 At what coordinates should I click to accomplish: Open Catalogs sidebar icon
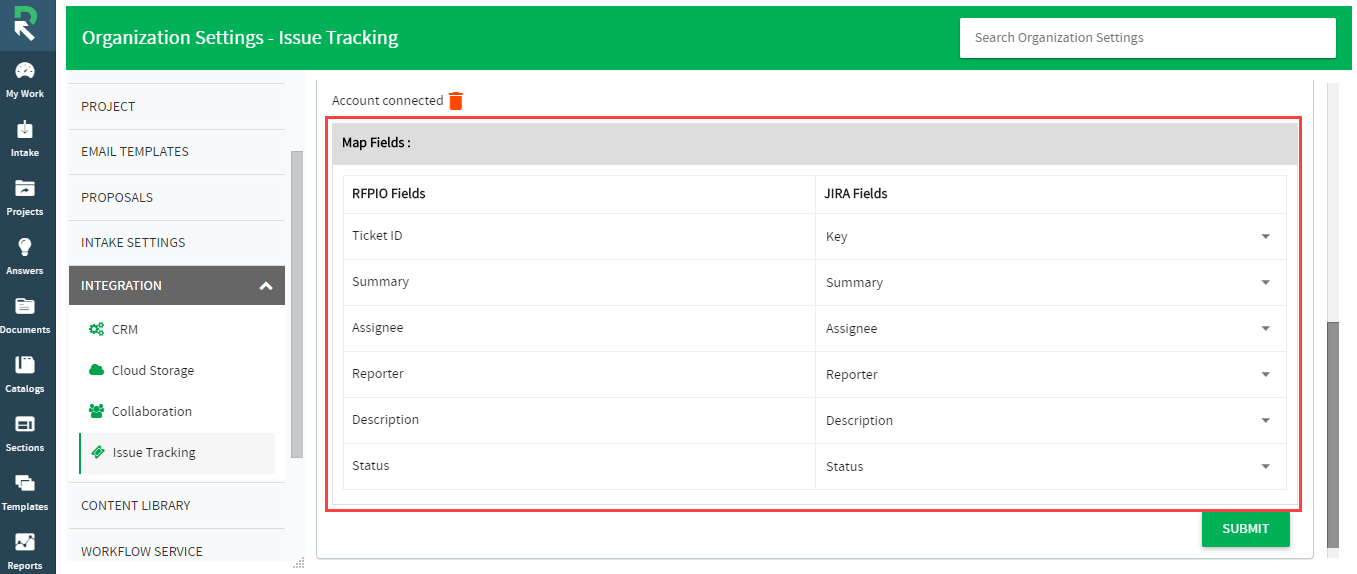(25, 365)
